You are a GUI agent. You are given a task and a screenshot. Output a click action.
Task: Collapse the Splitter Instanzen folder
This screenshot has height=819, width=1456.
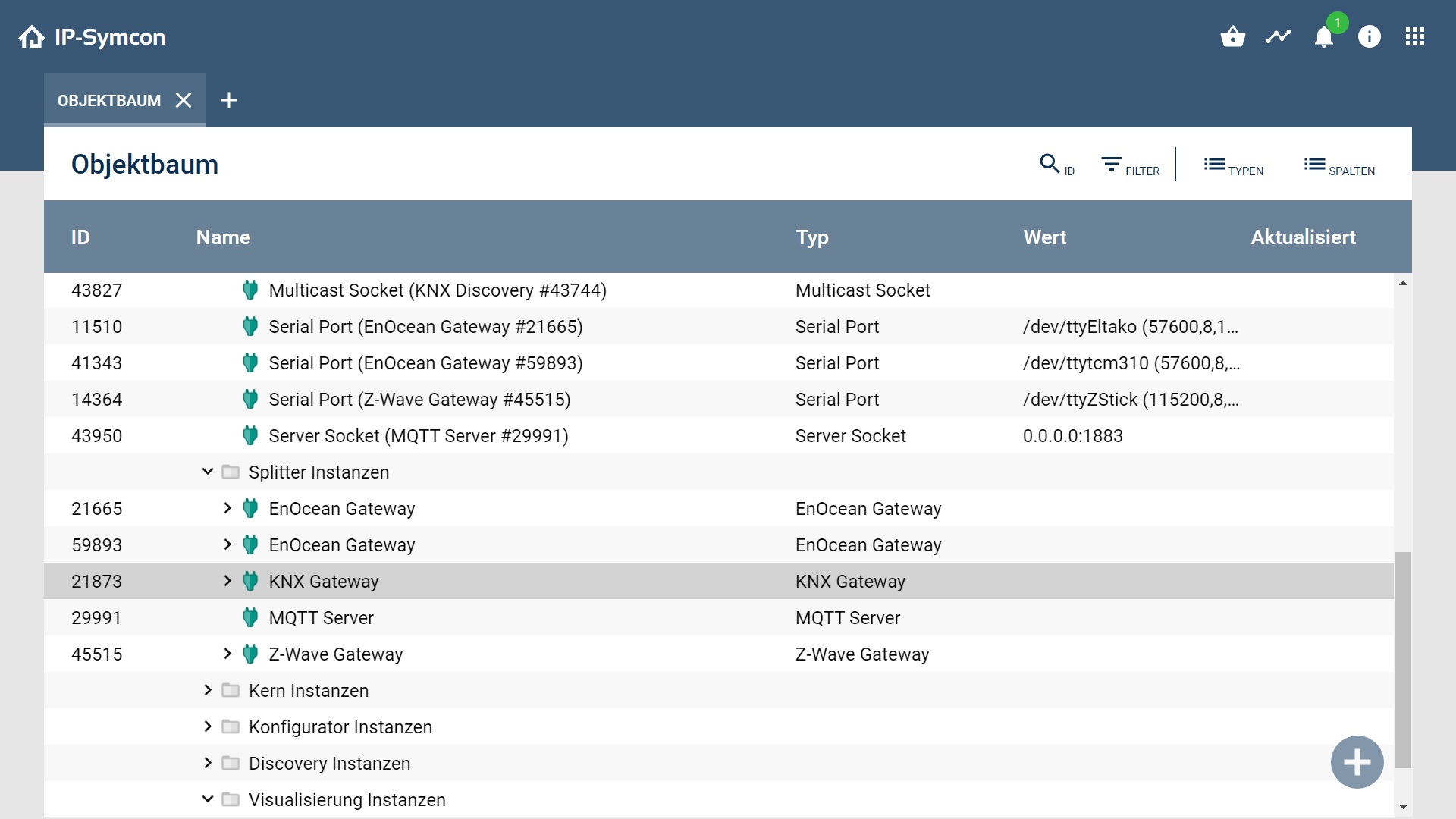tap(208, 472)
